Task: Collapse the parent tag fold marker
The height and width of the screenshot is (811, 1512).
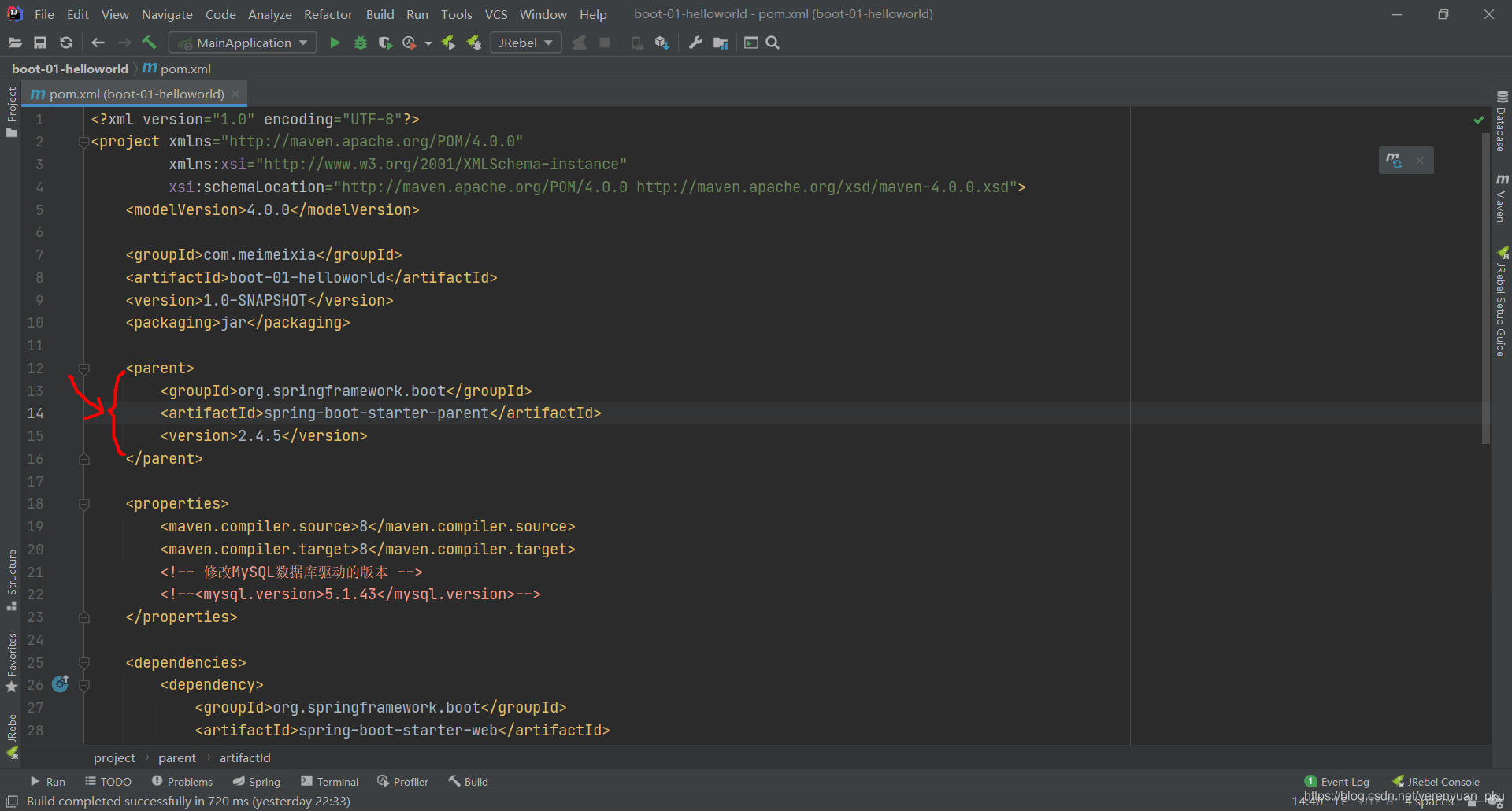Action: [83, 368]
